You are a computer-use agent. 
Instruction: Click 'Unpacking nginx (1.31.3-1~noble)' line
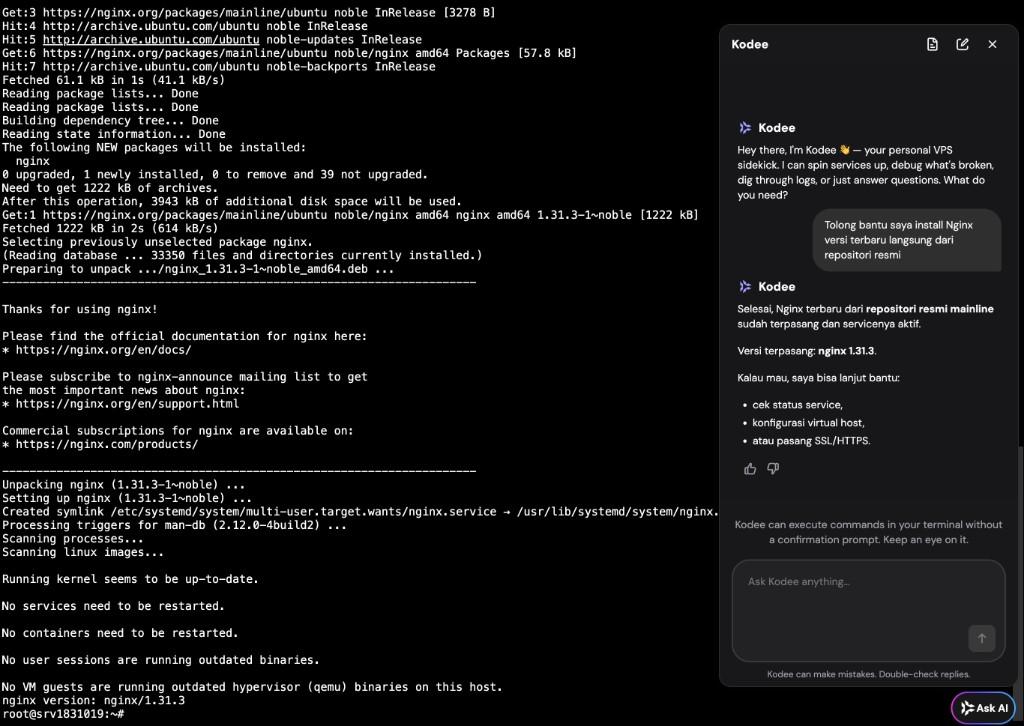123,485
